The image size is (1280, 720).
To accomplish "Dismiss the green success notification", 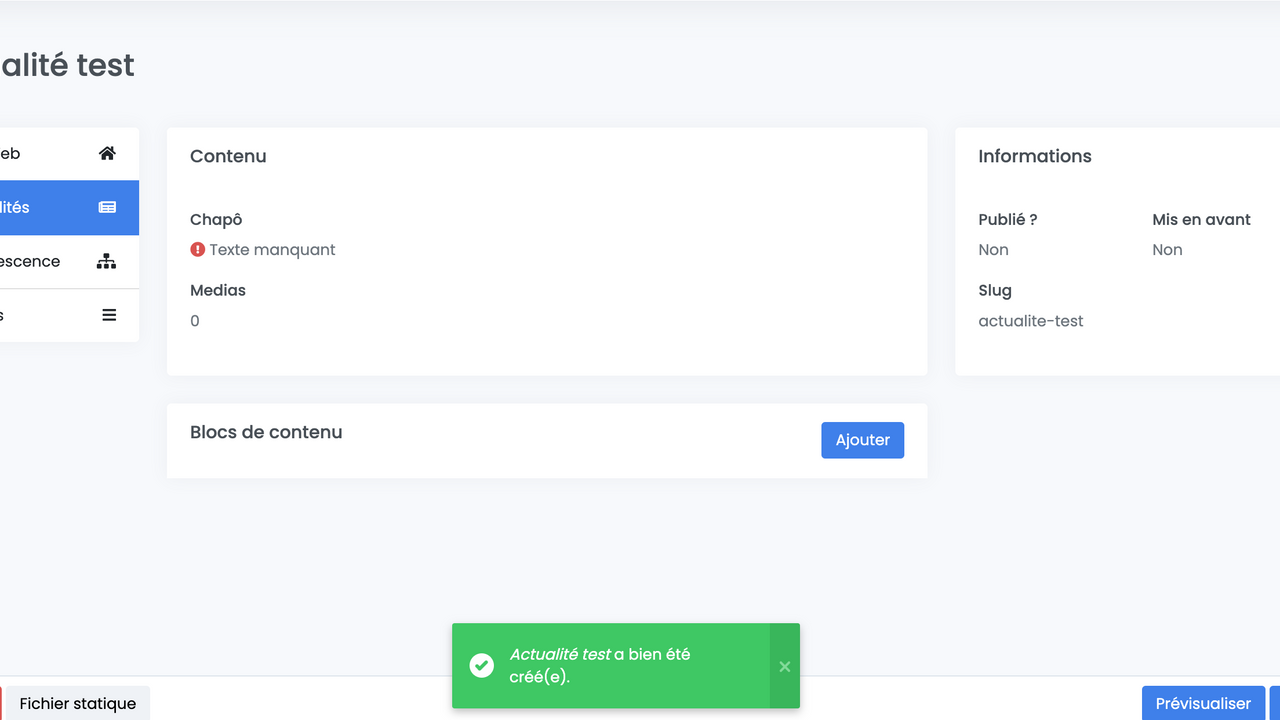I will coord(784,666).
